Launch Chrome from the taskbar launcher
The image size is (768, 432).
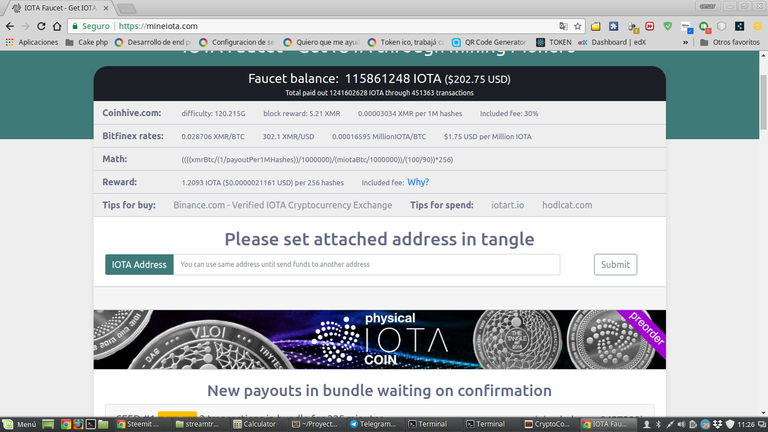pyautogui.click(x=65, y=424)
